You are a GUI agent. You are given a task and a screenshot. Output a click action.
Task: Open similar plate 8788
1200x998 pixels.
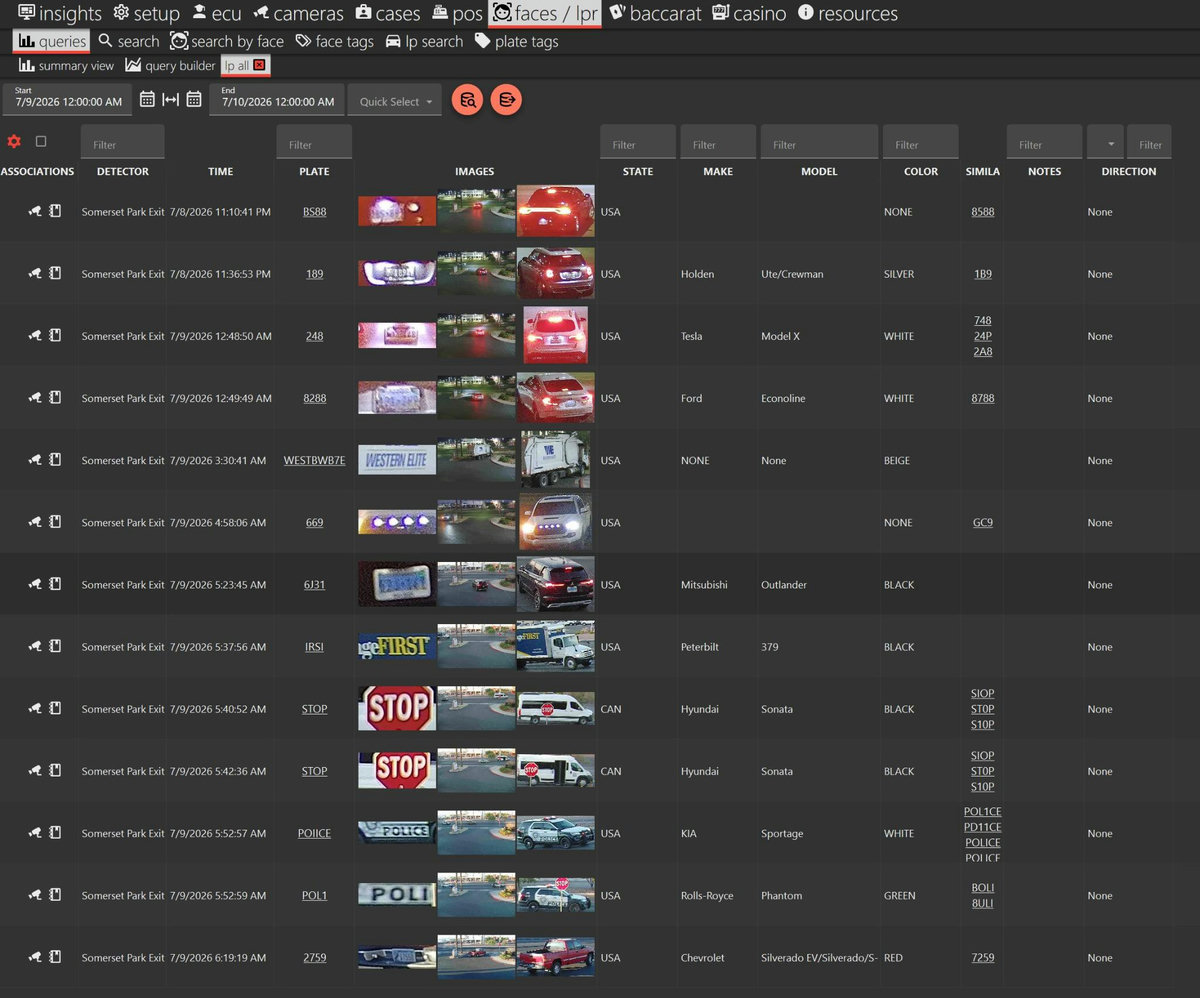tap(982, 399)
